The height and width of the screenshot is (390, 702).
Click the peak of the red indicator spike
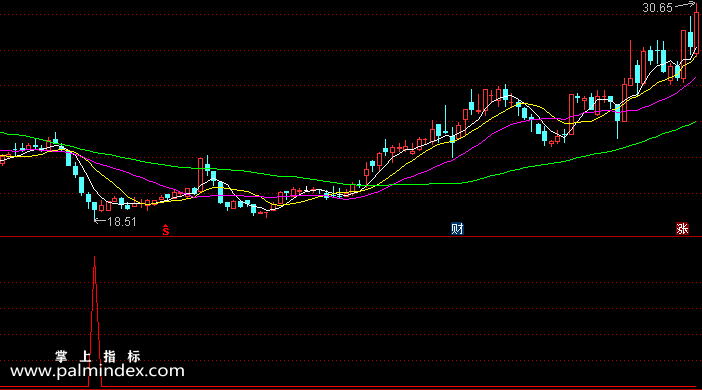click(94, 257)
